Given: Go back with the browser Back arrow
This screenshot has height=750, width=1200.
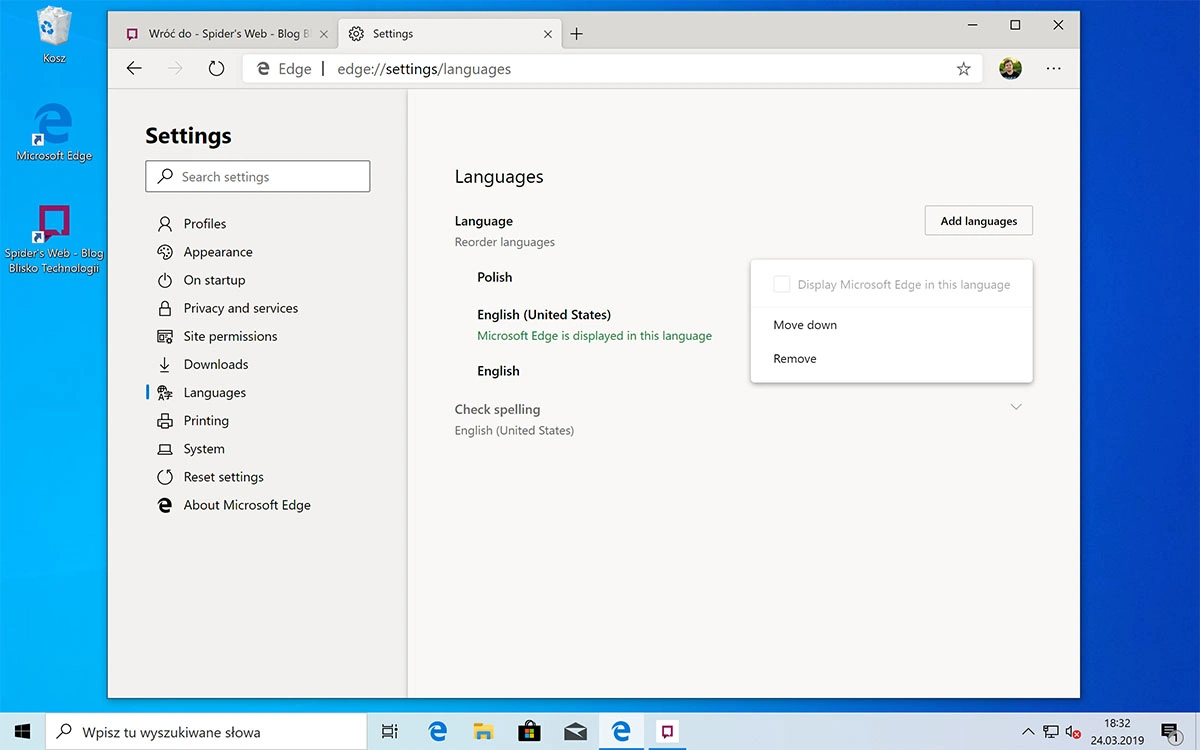Looking at the screenshot, I should [134, 69].
